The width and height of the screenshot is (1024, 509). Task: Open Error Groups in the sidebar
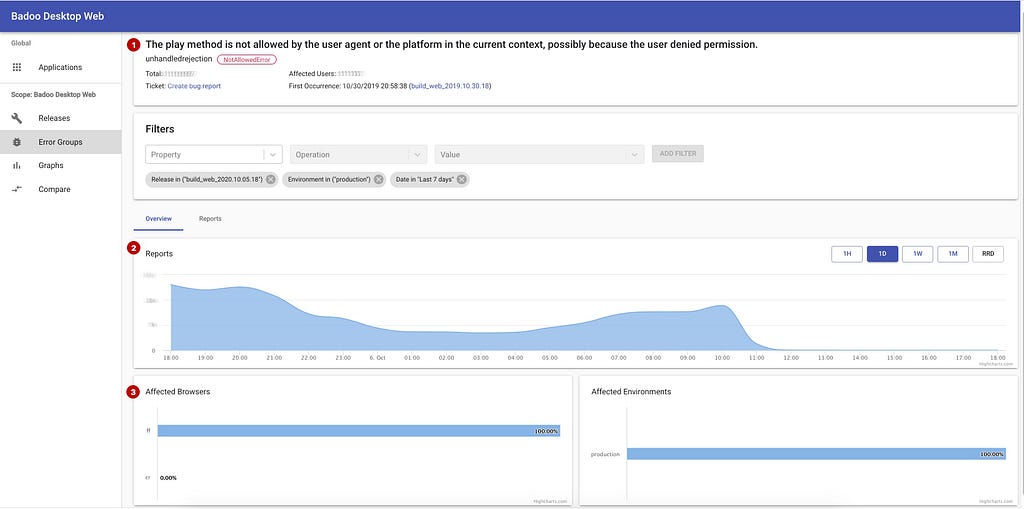click(60, 142)
